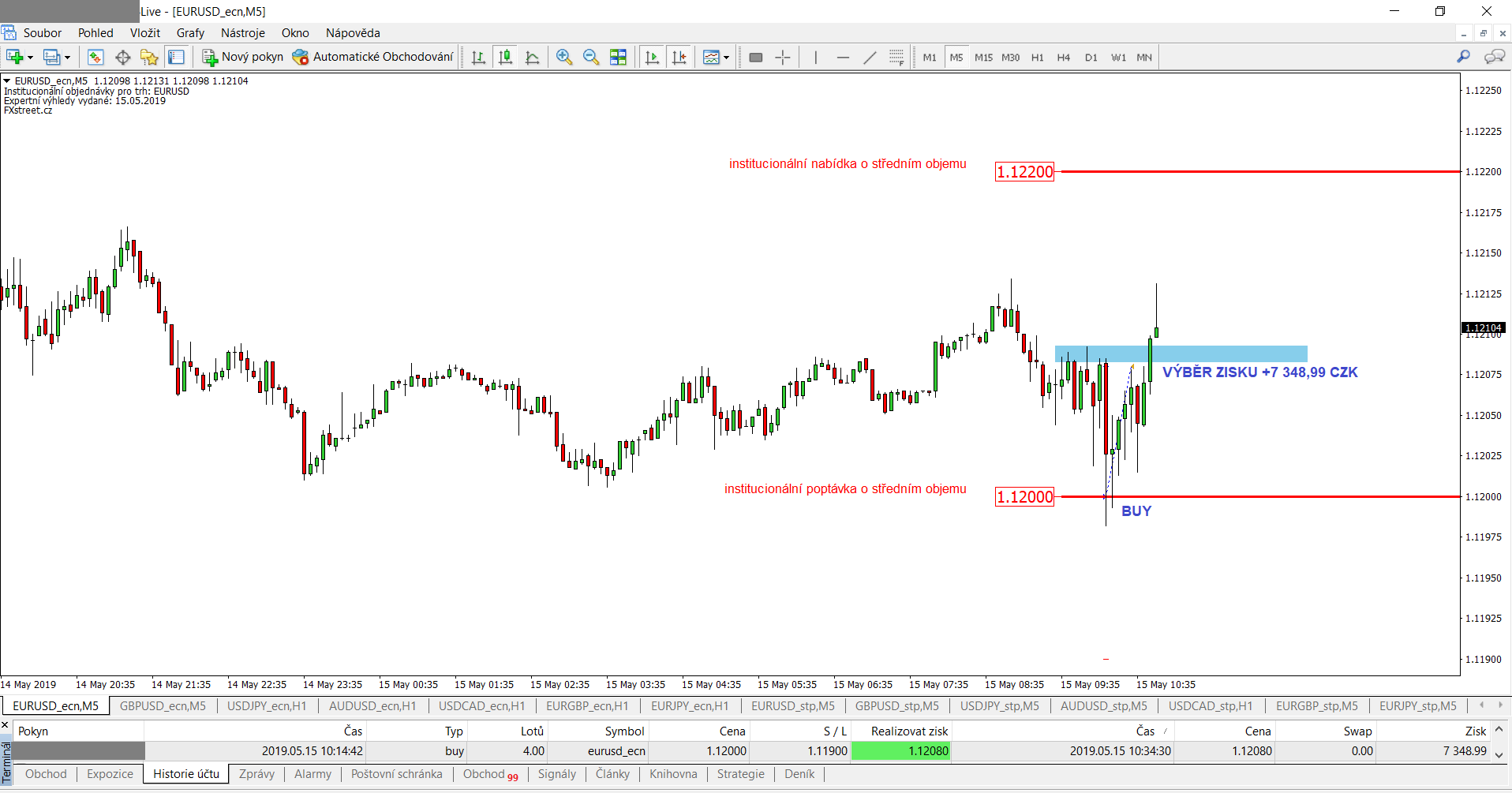This screenshot has width=1512, height=793.
Task: Select the Vertical Line drawing tool
Action: 816,57
